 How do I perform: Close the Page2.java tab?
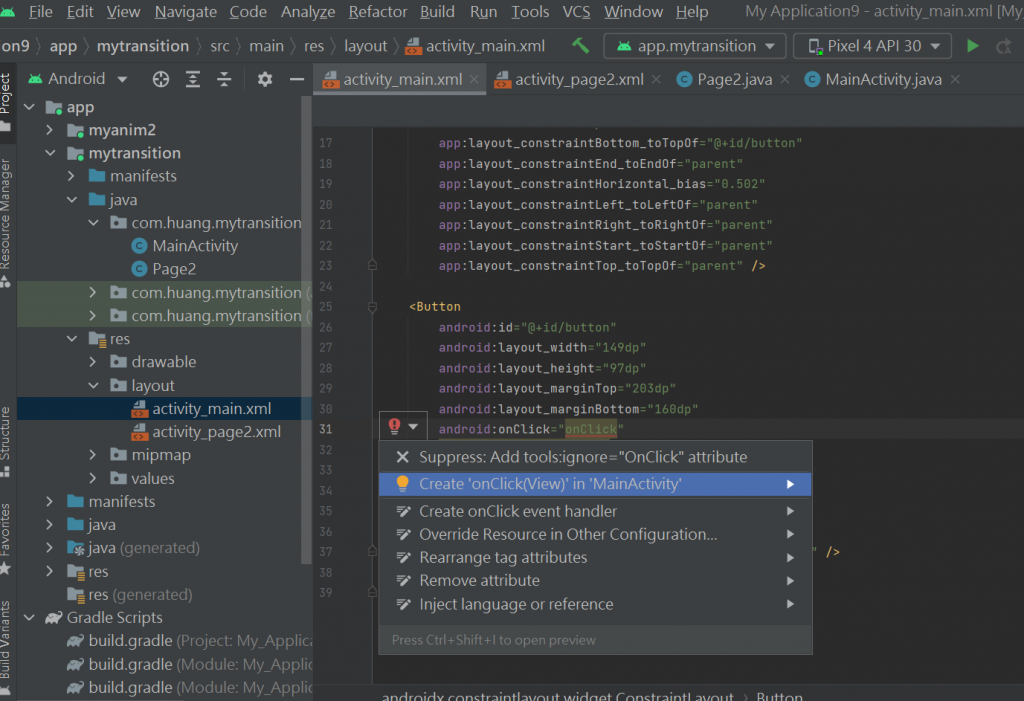click(x=784, y=79)
